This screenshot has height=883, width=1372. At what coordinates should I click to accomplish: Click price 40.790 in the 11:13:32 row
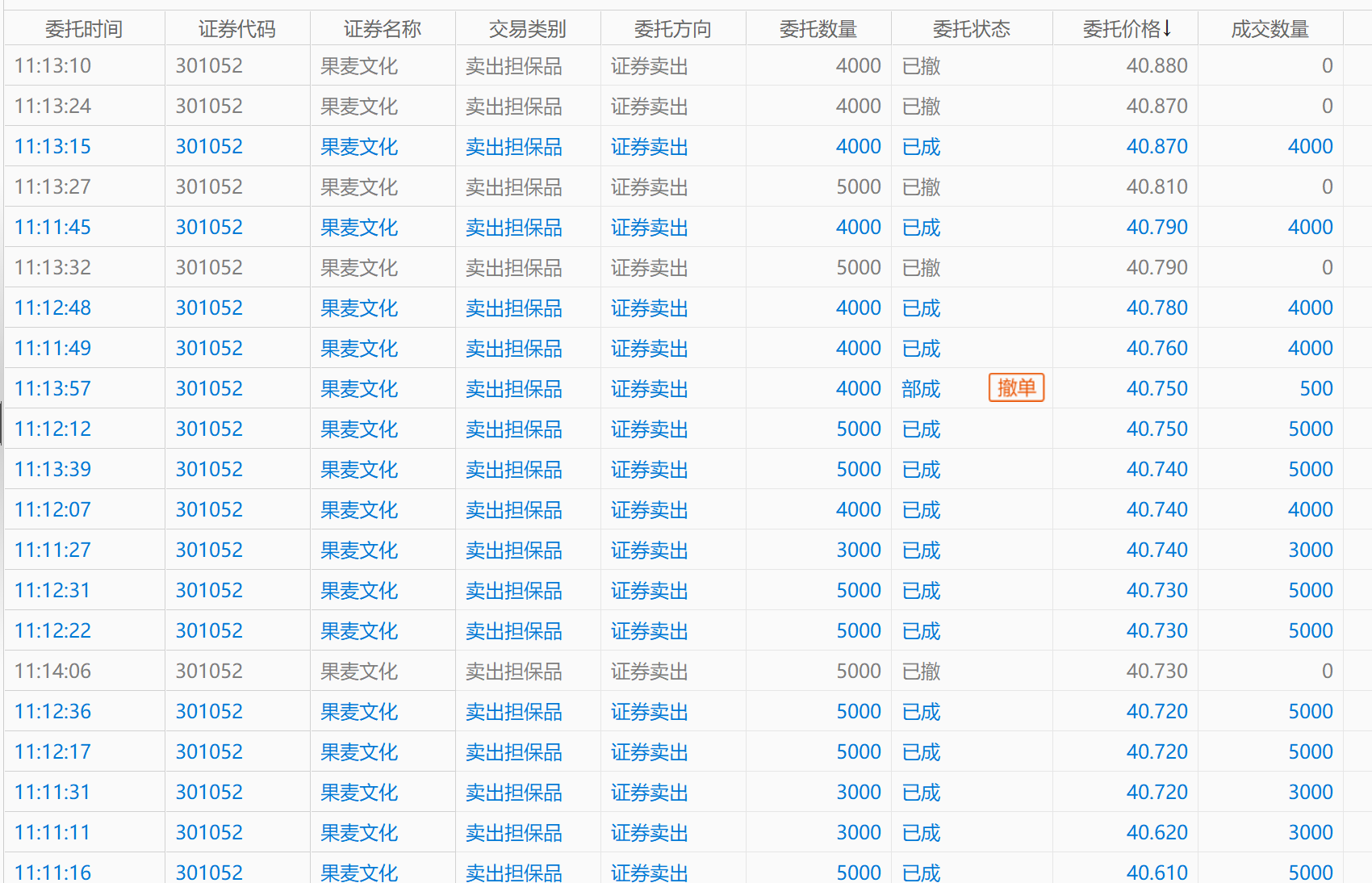click(1157, 267)
